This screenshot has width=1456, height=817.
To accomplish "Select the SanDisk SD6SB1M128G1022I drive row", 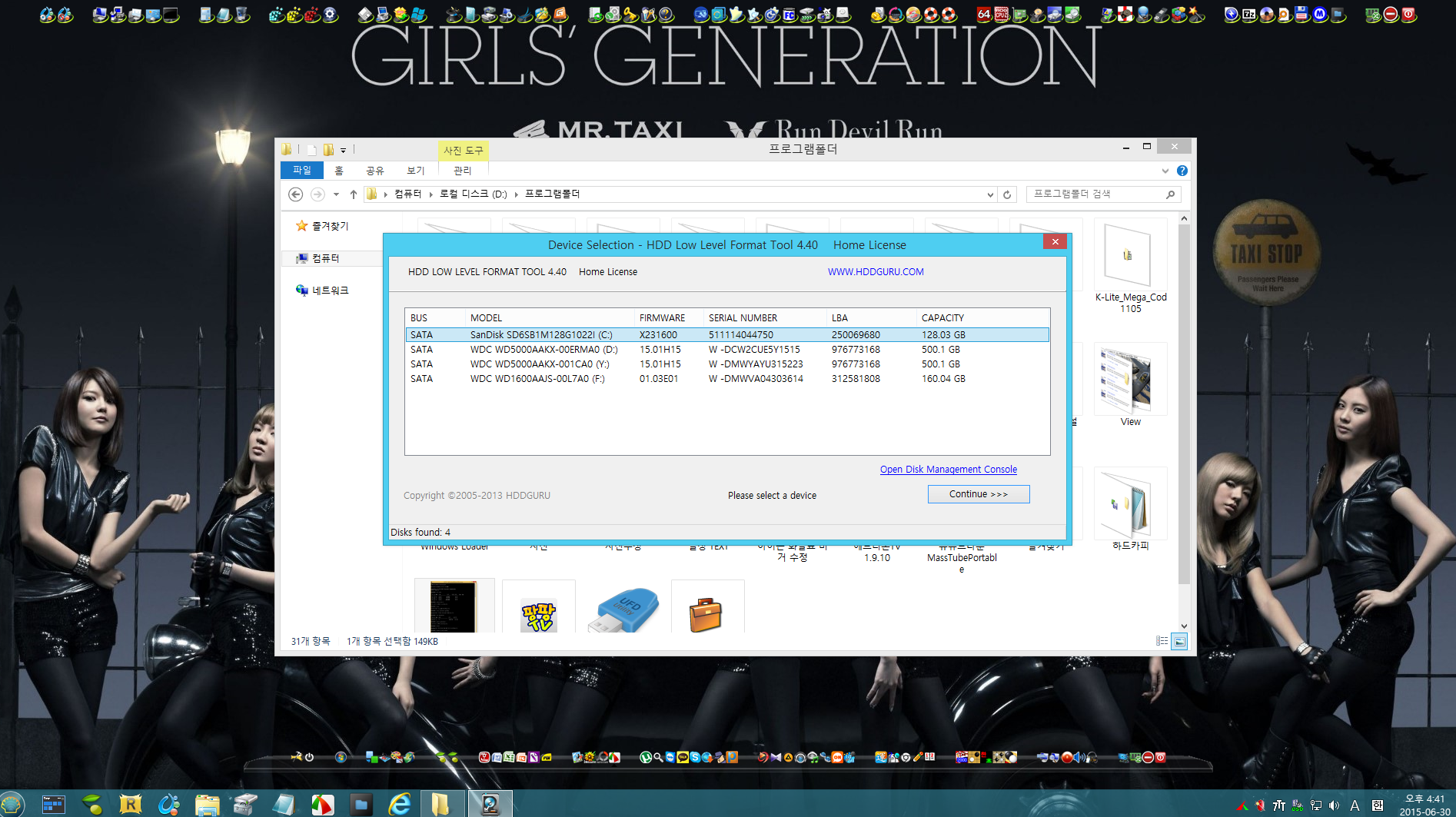I will tap(726, 335).
